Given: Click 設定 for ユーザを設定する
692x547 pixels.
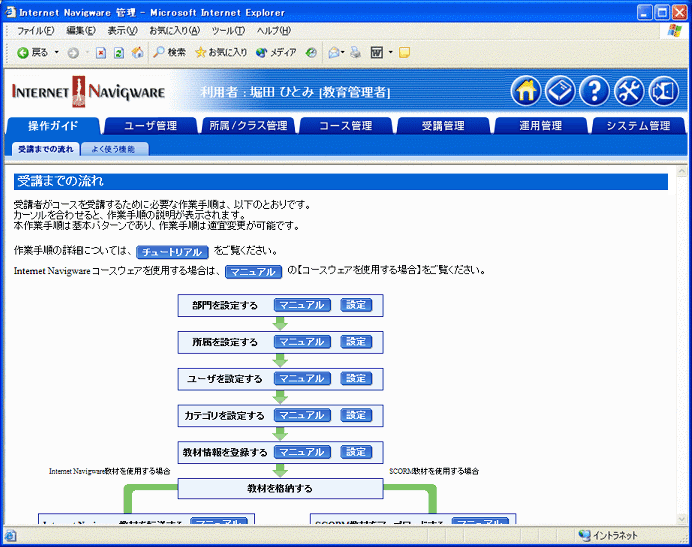Looking at the screenshot, I should (x=356, y=378).
